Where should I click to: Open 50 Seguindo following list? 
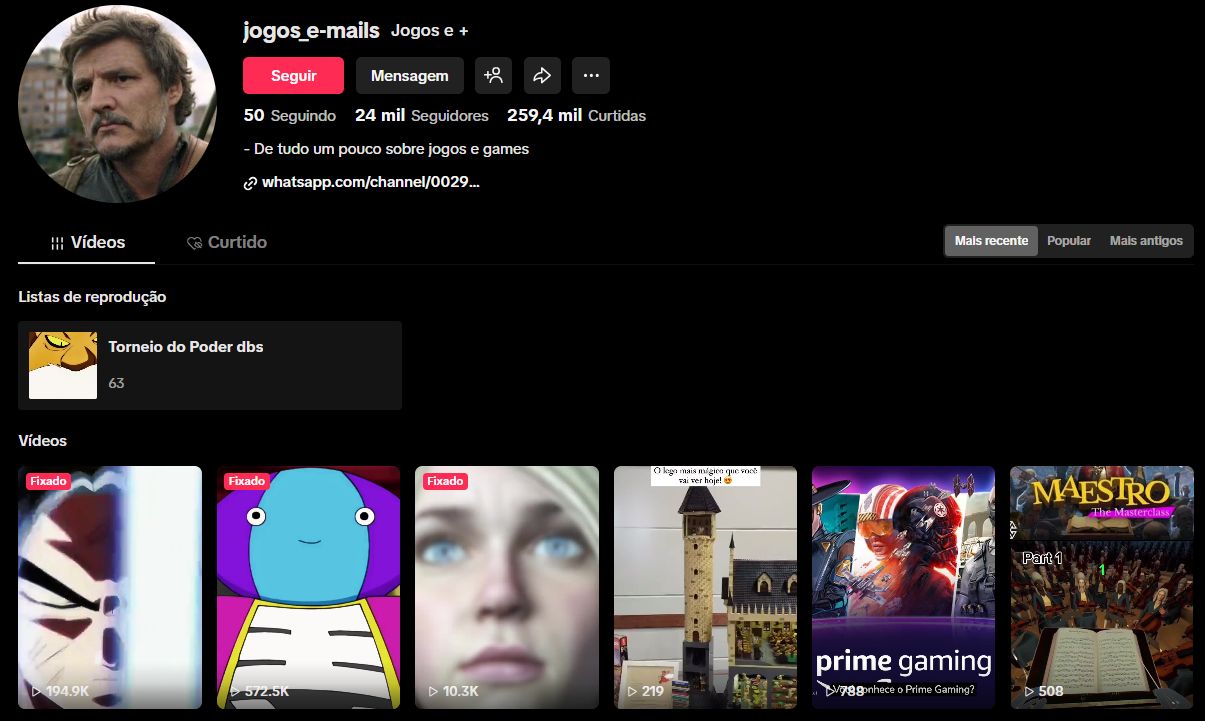point(290,116)
